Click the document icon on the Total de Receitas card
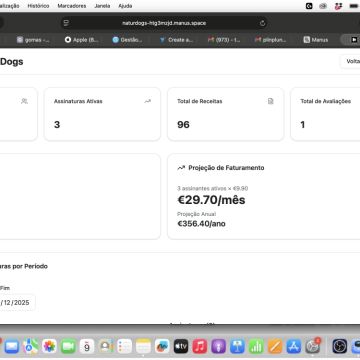The image size is (360, 360). point(271,101)
